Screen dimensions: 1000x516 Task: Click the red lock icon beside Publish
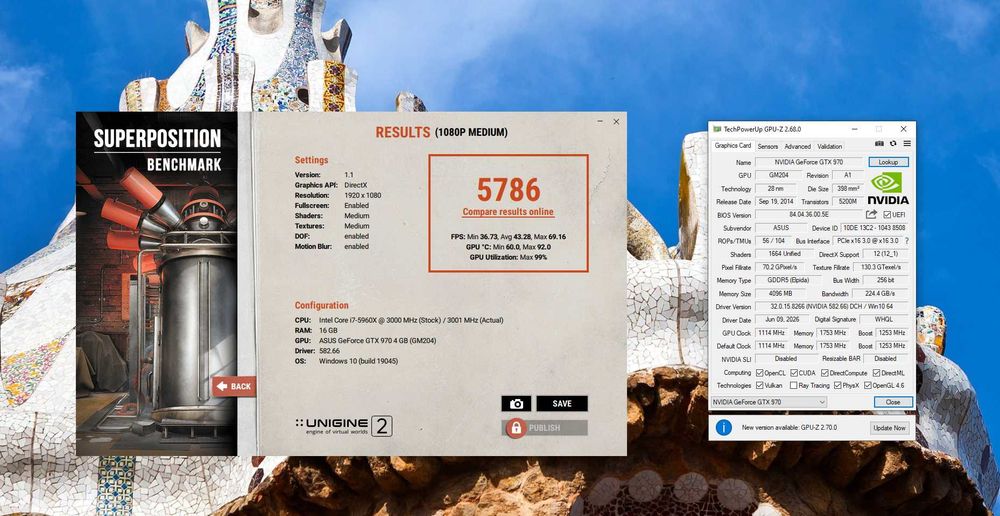point(516,428)
